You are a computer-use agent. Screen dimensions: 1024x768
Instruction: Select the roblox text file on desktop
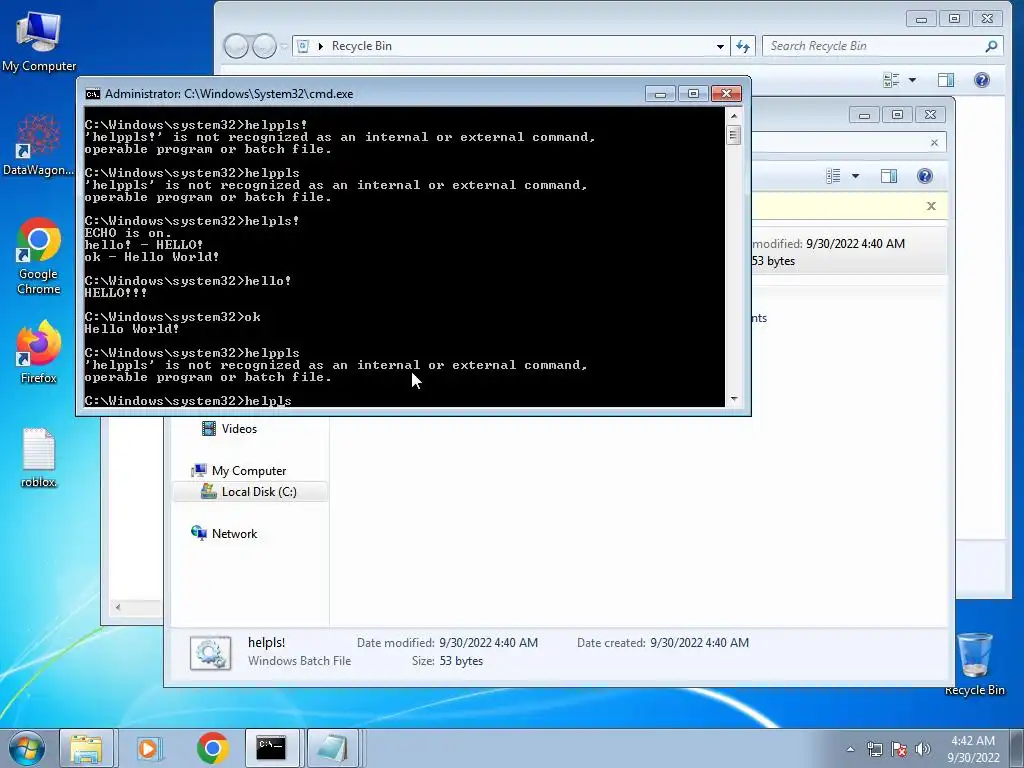point(39,458)
